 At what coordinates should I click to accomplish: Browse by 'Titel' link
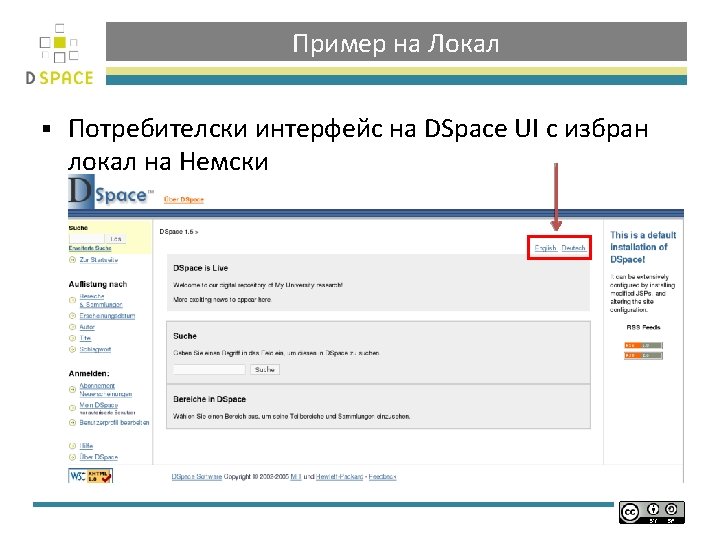click(x=85, y=338)
